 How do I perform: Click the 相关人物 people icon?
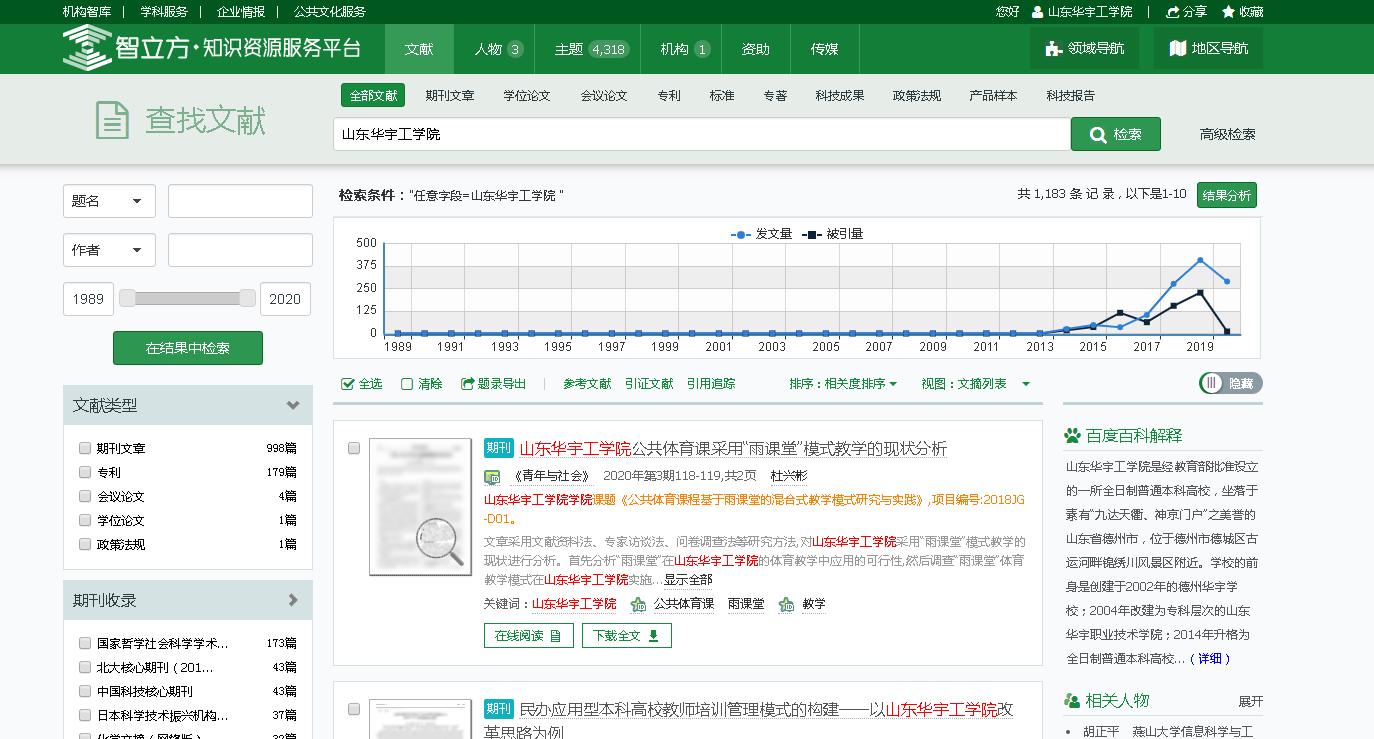[x=1073, y=701]
